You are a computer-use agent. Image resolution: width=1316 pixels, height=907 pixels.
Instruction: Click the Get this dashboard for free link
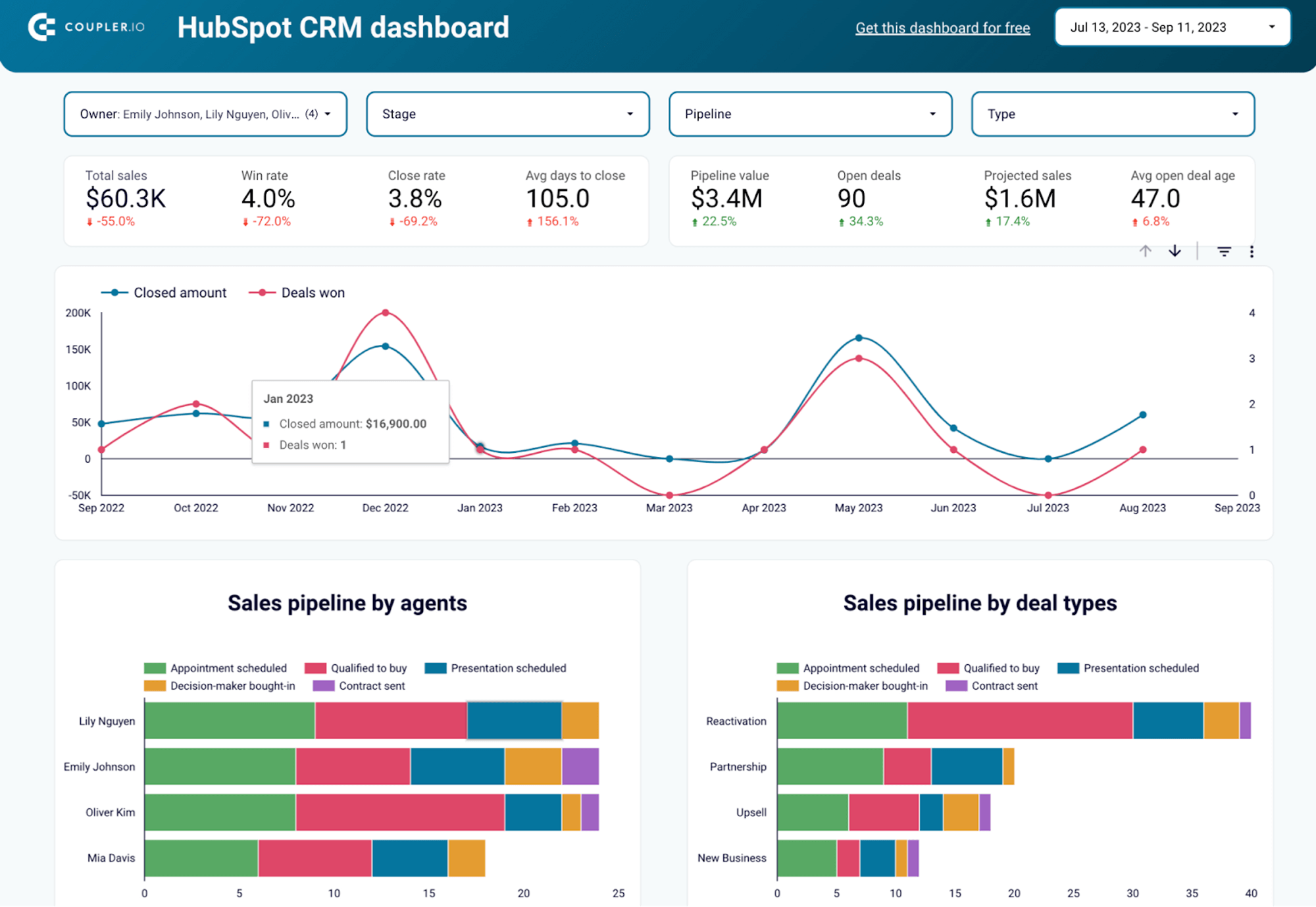[942, 28]
